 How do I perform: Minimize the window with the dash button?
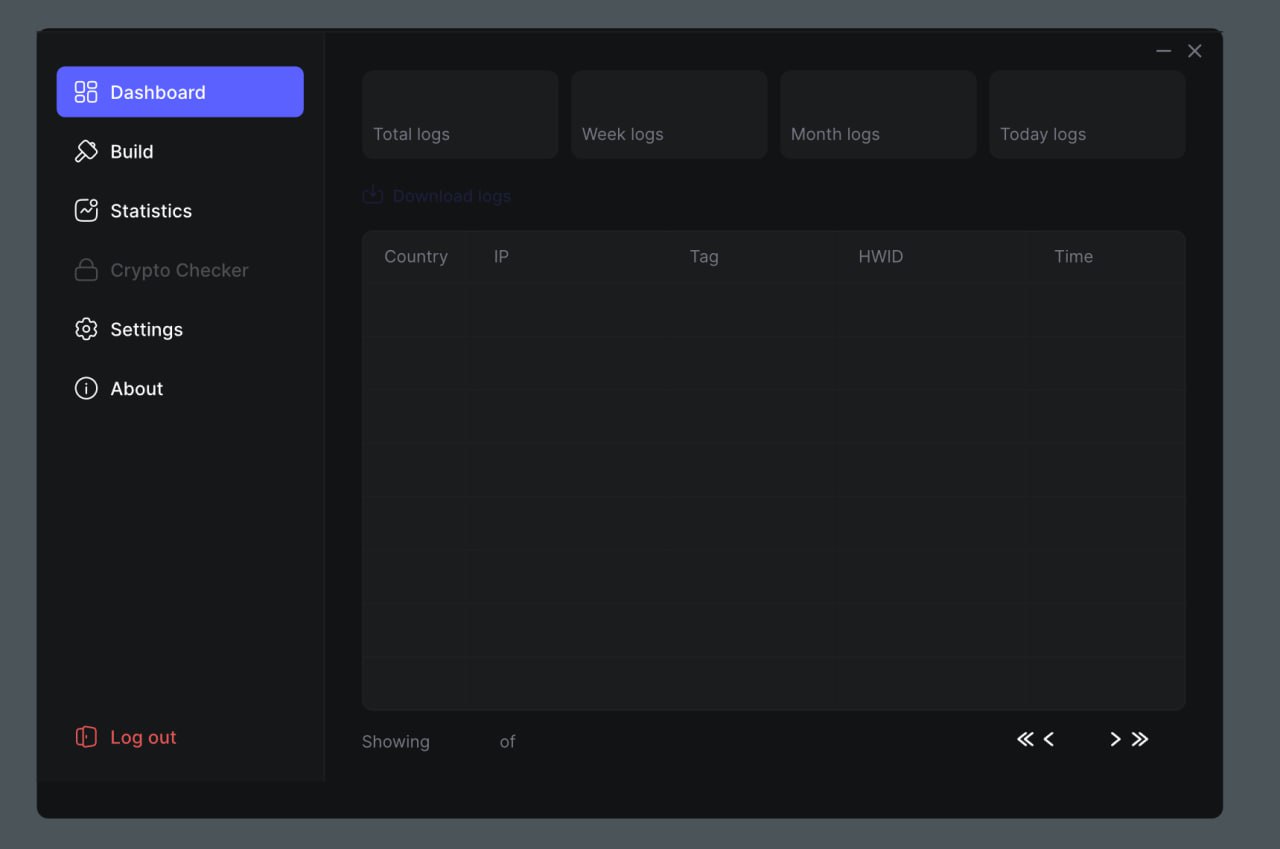1163,51
